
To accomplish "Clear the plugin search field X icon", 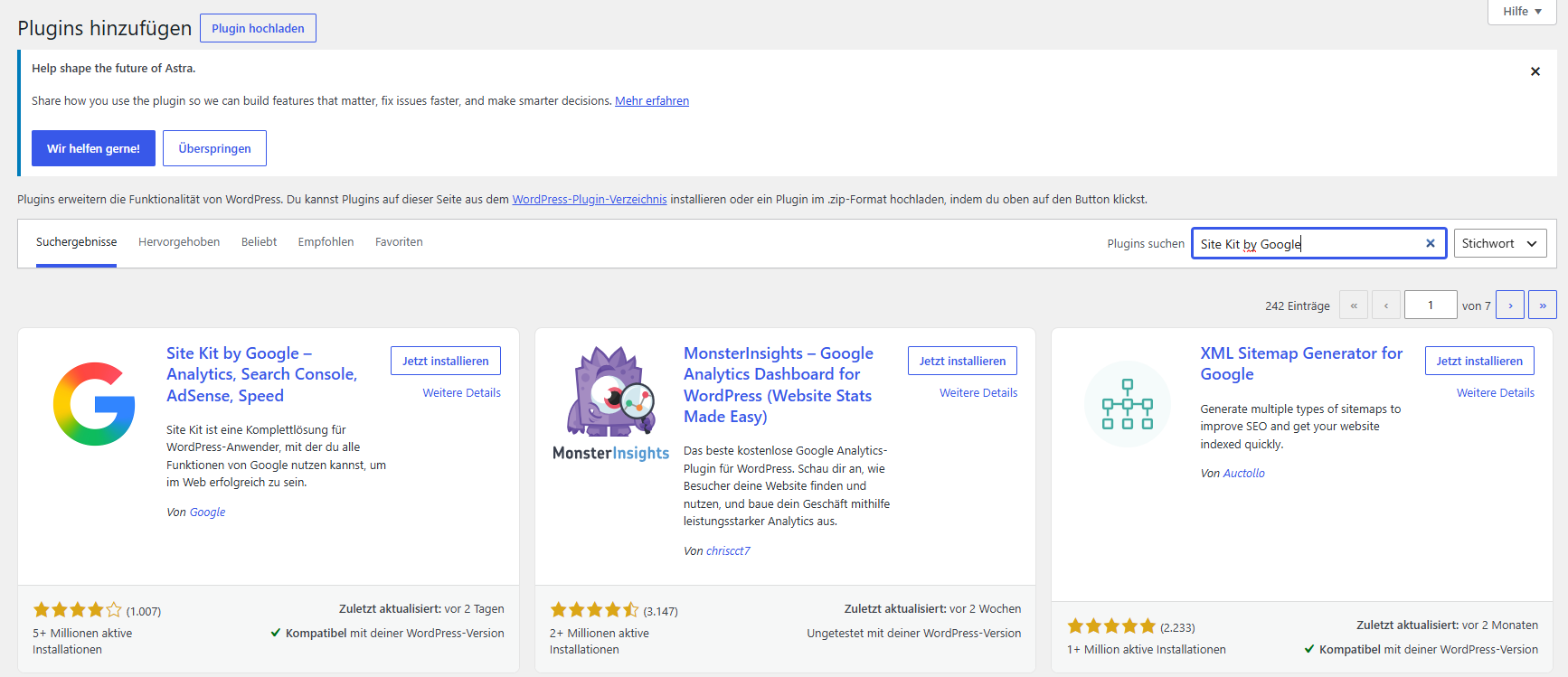I will pyautogui.click(x=1430, y=243).
